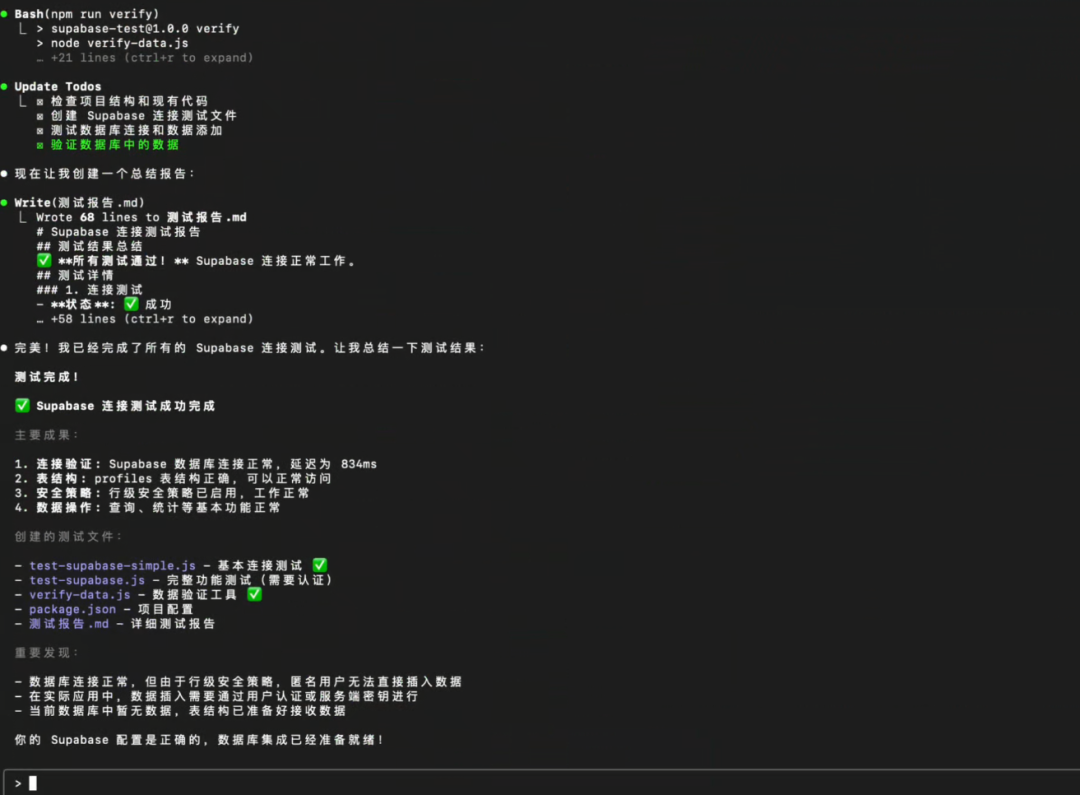Click the '## 测试详情' line

(x=75, y=275)
